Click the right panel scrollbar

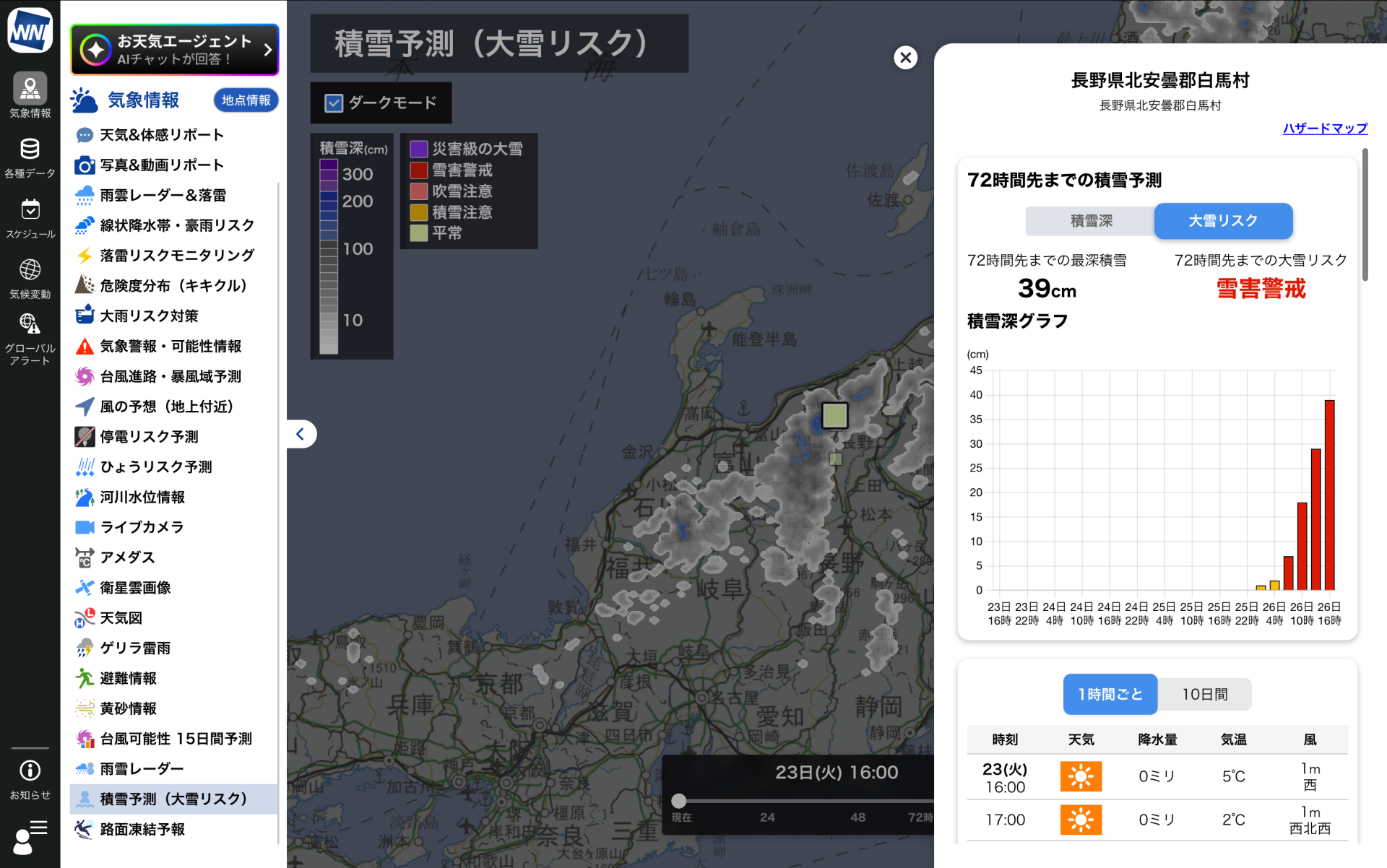click(x=1364, y=215)
